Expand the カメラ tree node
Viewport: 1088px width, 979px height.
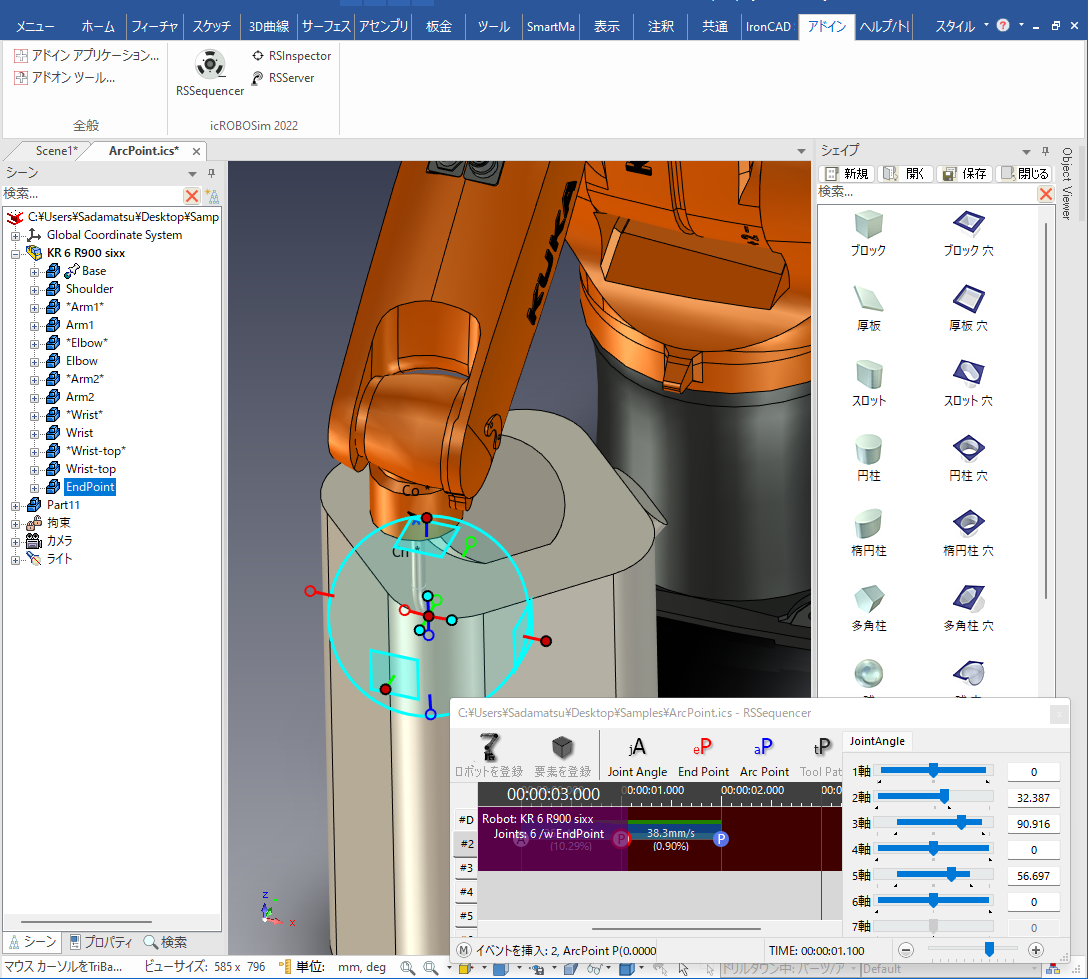pos(16,541)
